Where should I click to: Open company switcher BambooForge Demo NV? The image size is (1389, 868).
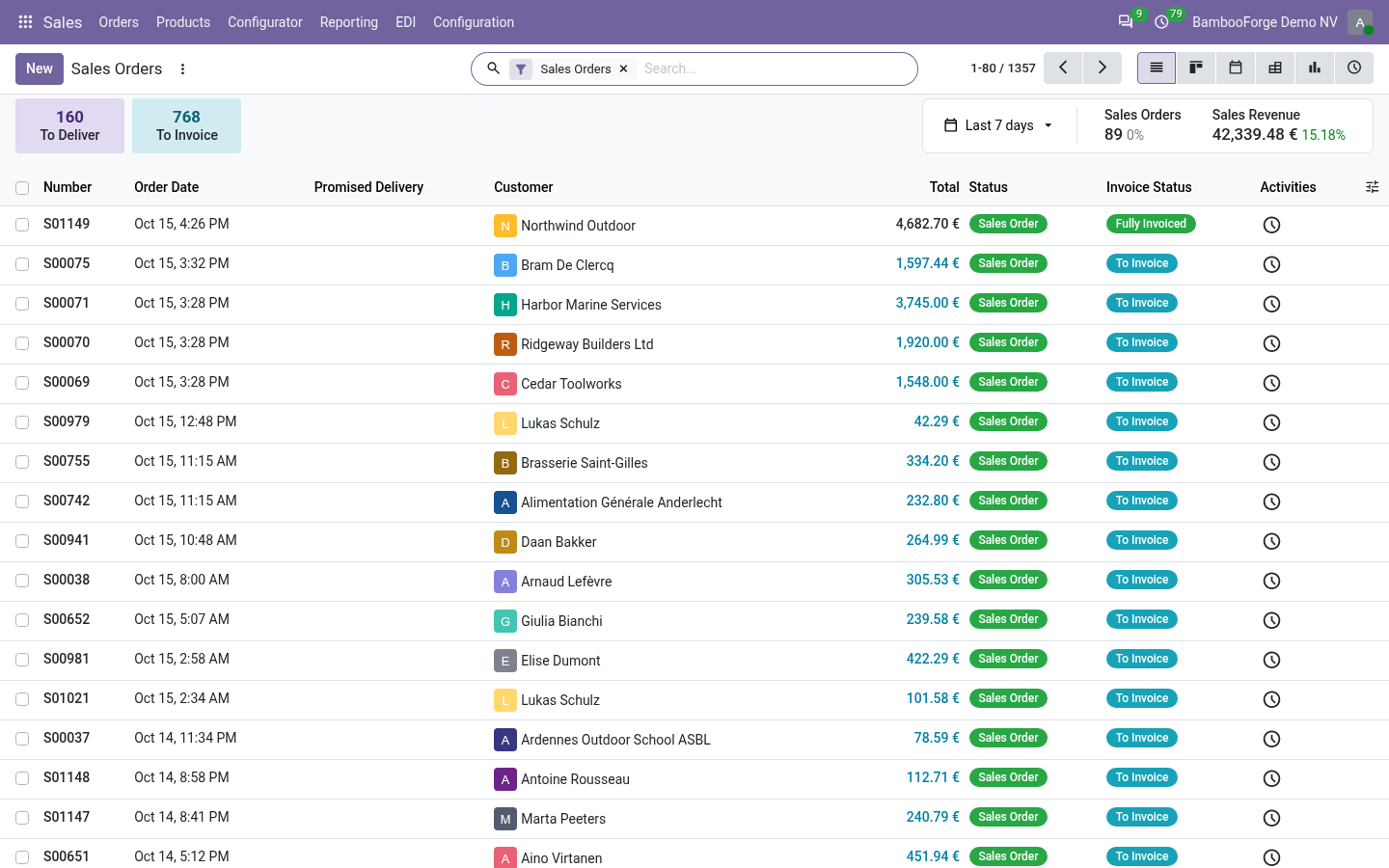point(1265,22)
